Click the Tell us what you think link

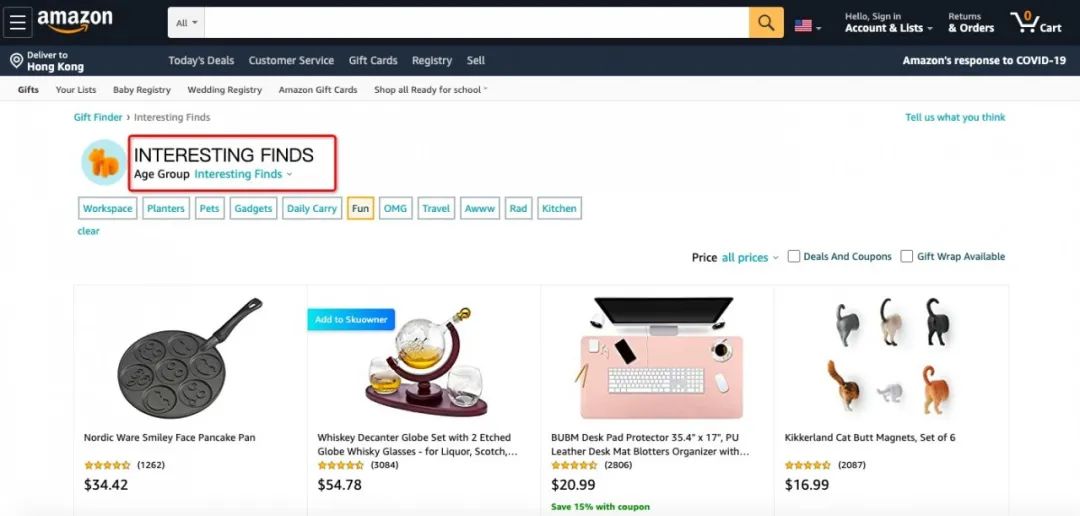coord(955,117)
